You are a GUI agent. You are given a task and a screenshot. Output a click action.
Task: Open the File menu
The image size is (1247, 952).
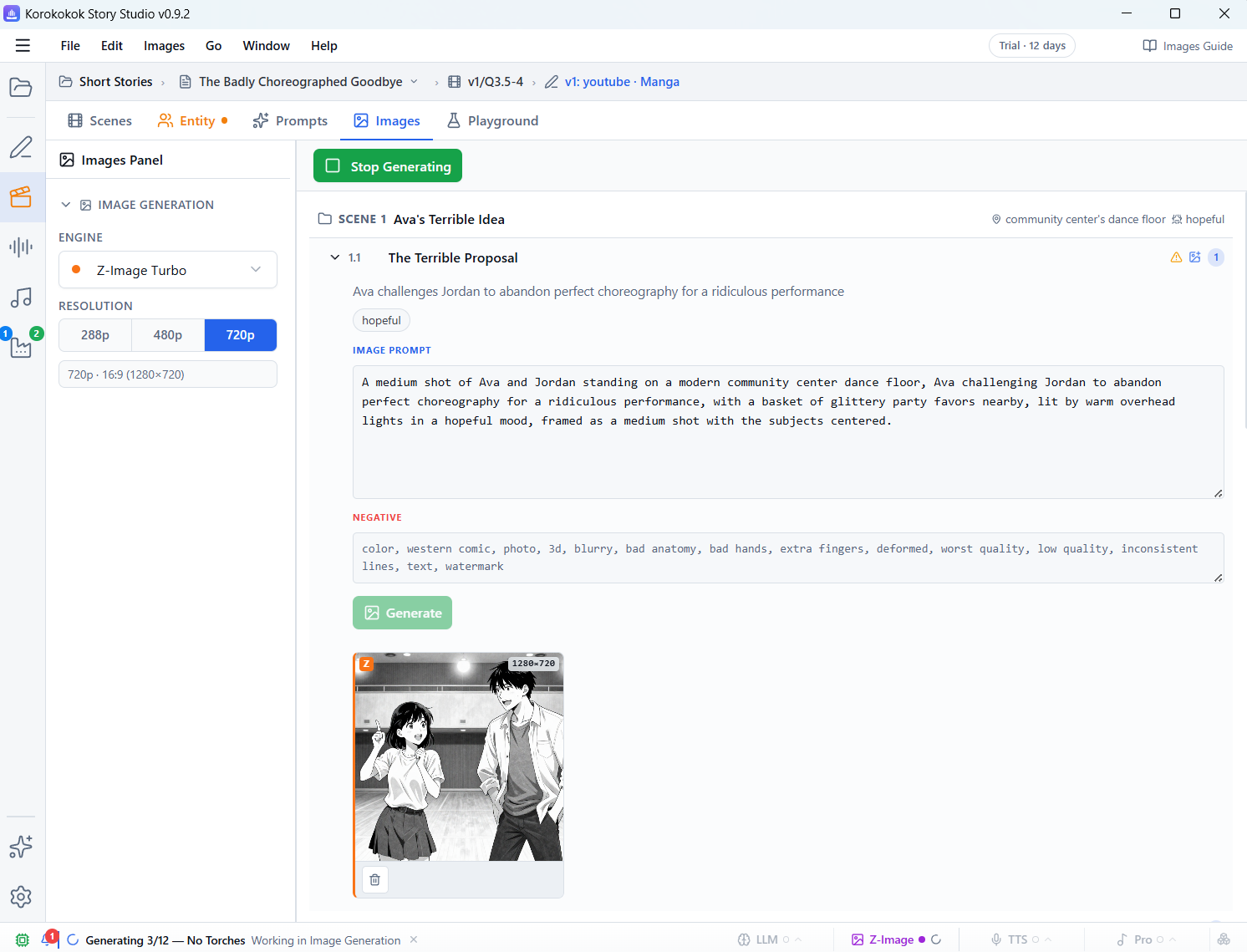[70, 46]
